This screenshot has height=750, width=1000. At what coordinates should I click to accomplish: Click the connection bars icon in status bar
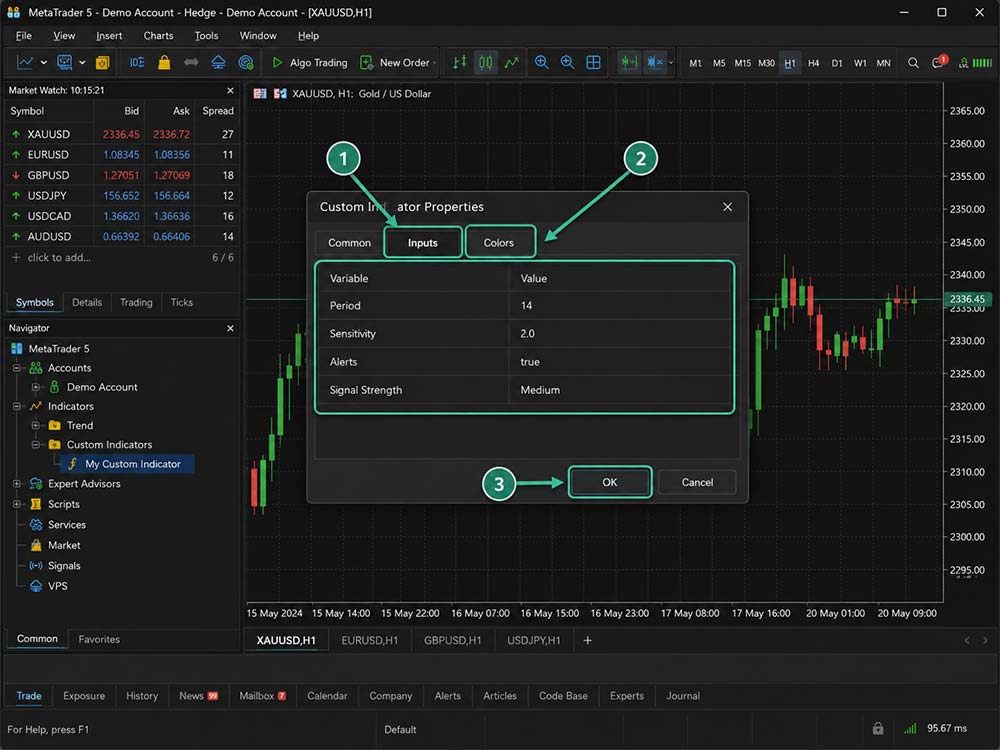pos(910,728)
